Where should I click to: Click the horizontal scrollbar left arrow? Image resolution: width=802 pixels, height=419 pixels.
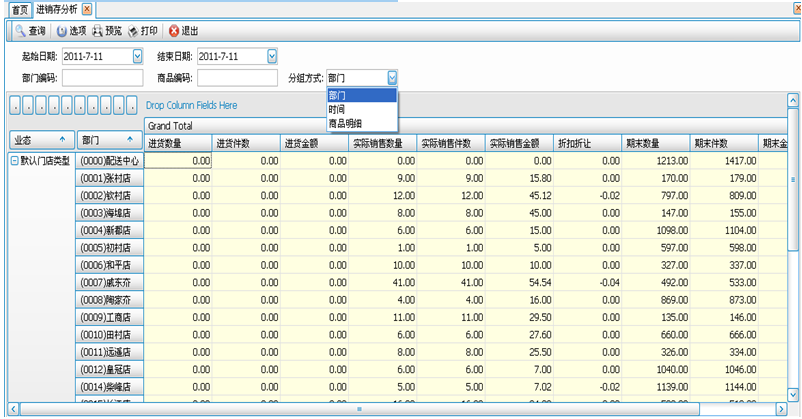coord(13,409)
